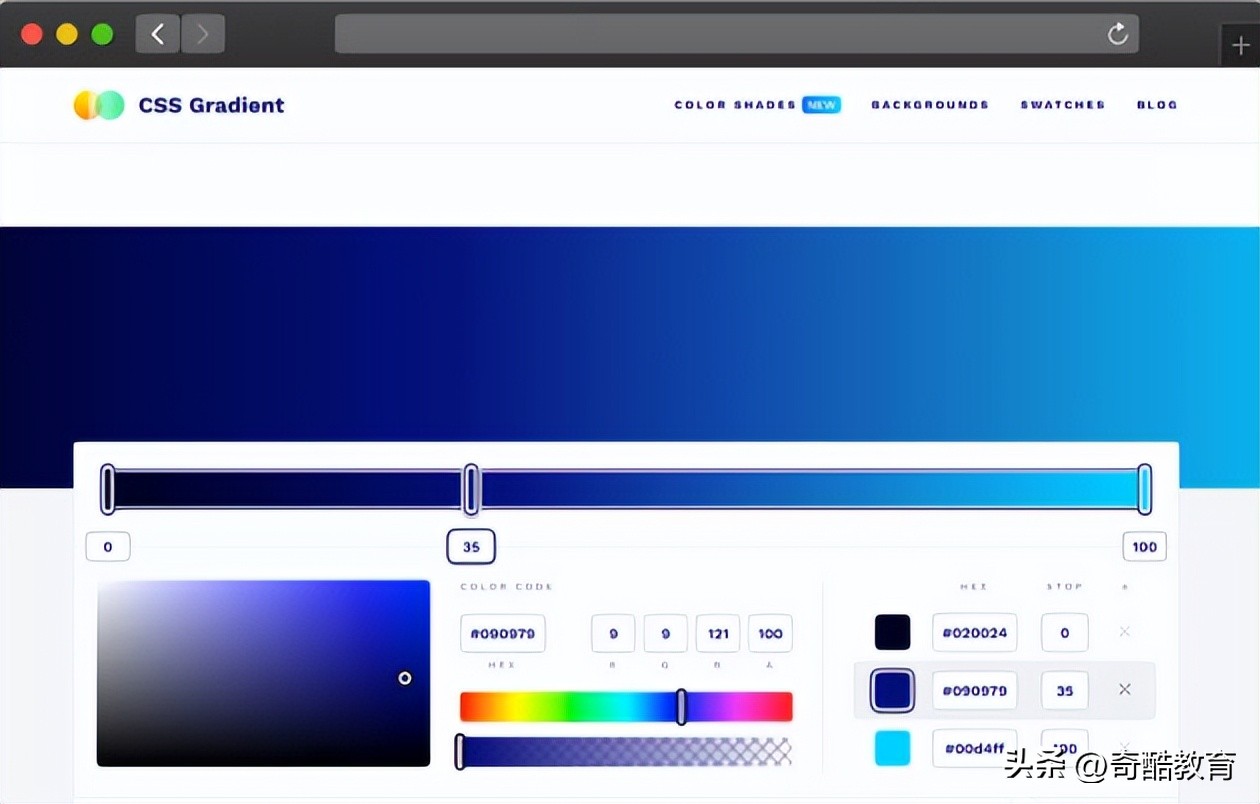Click the NEW badge next to Color Shades
Screen dimensions: 1260x804
822,104
